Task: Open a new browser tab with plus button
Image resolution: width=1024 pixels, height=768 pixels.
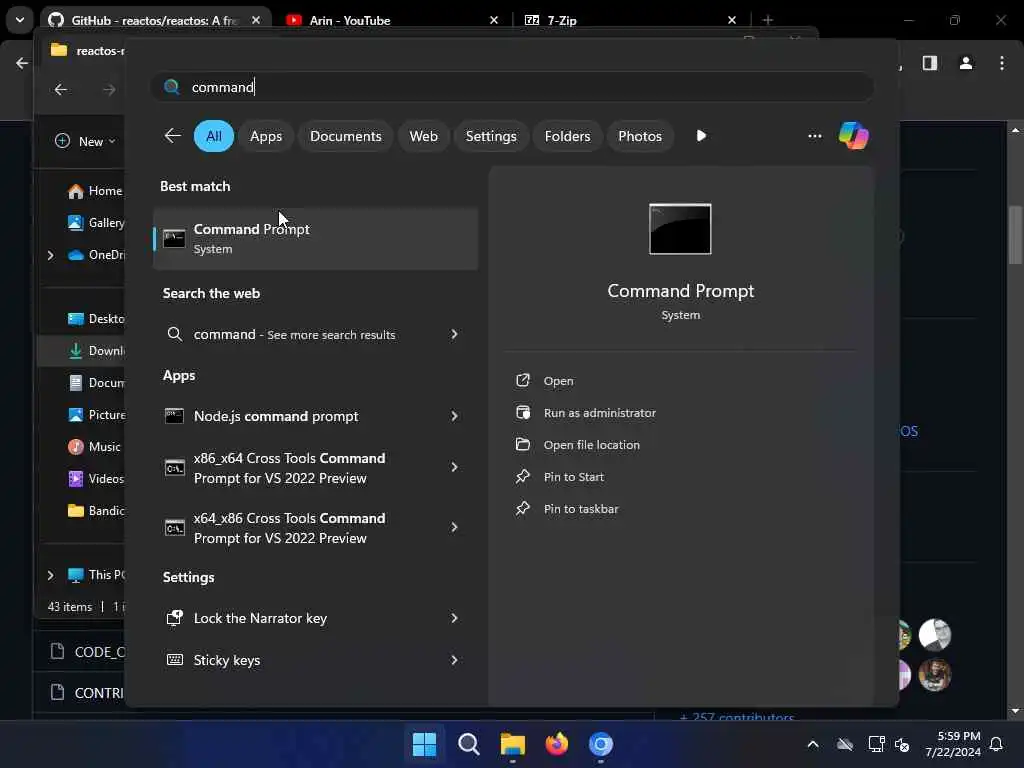Action: click(x=767, y=20)
